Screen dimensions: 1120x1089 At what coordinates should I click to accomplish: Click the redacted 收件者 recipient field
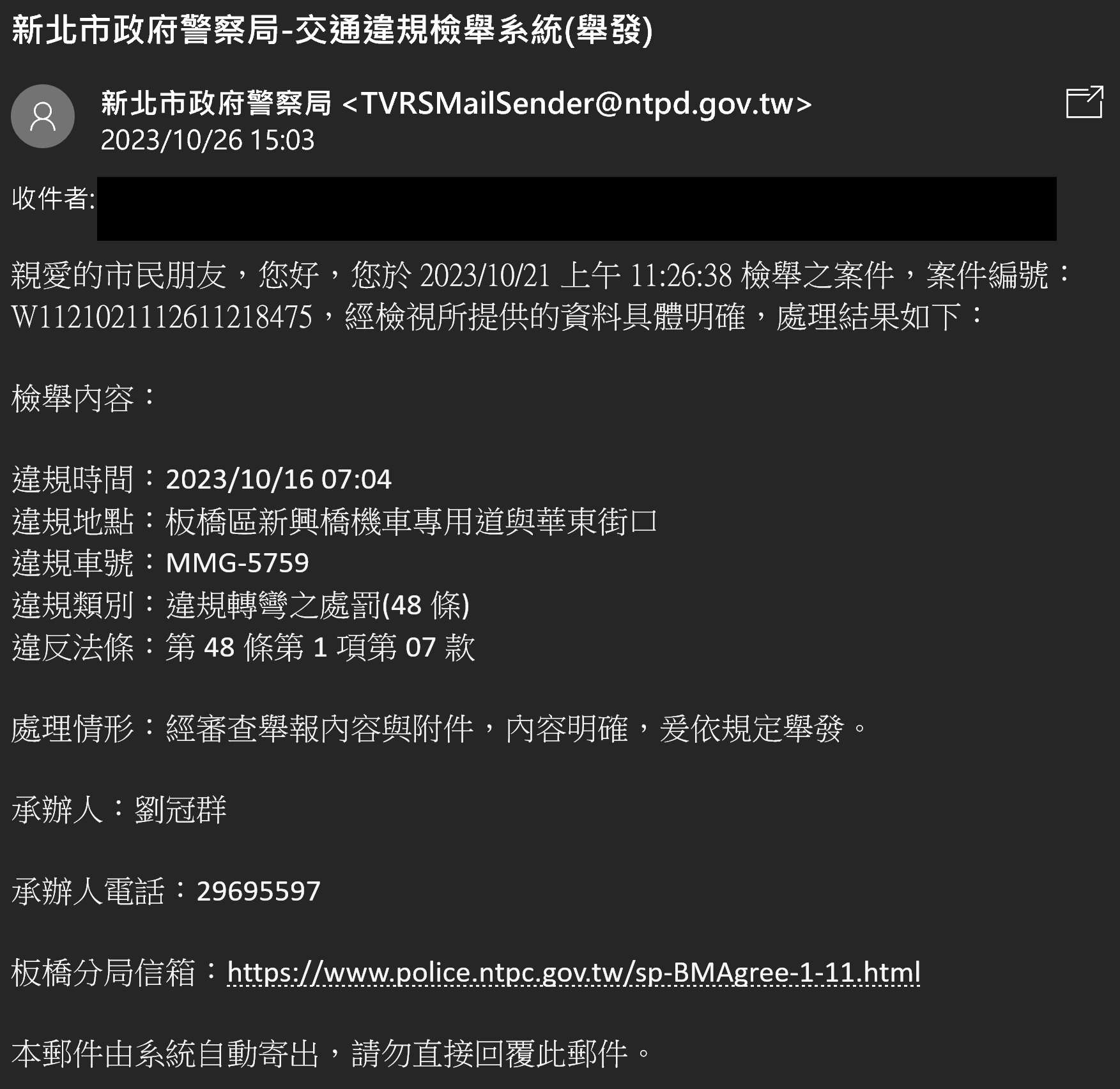pos(576,209)
